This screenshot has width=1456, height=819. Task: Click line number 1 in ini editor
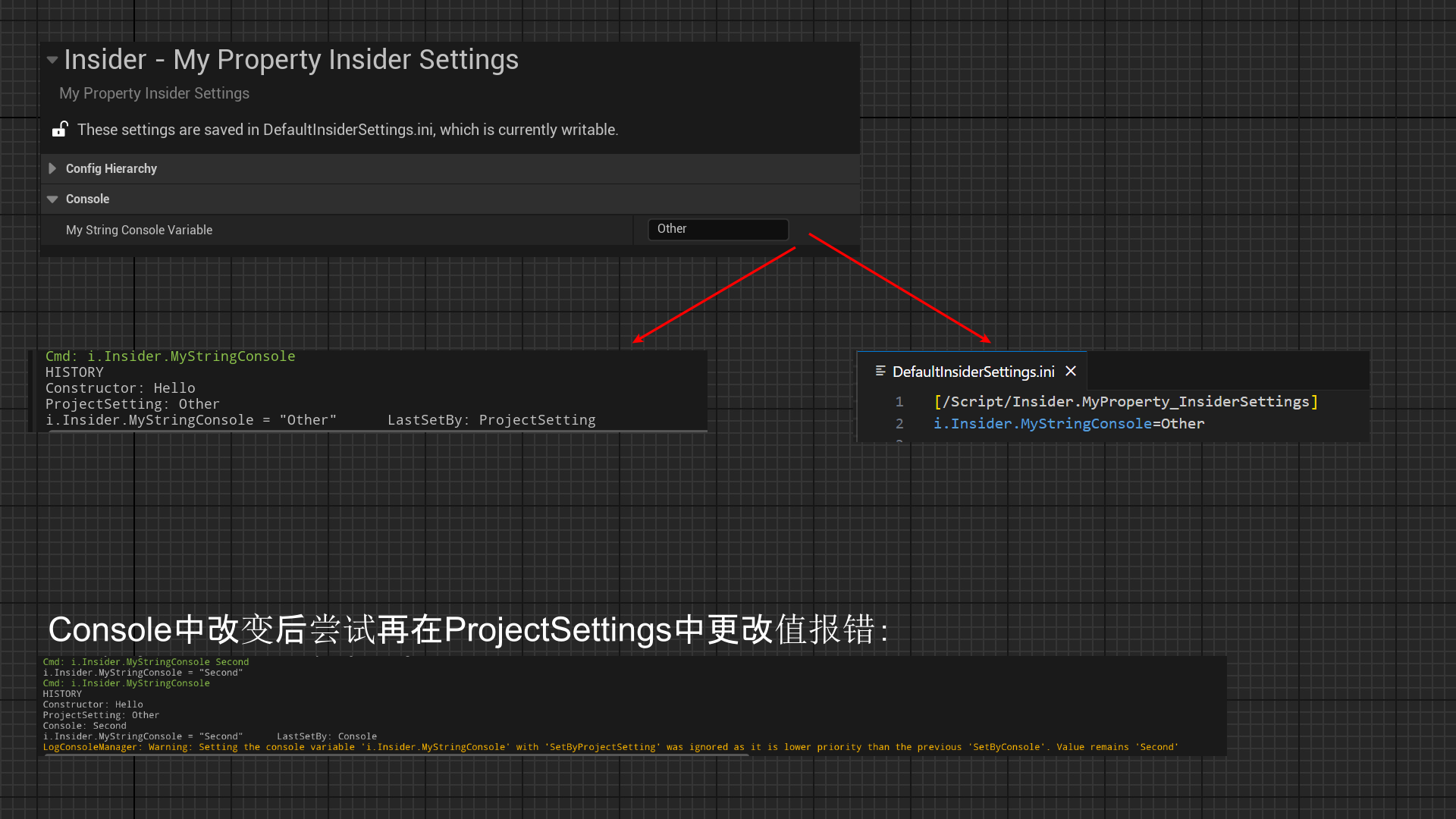point(899,402)
